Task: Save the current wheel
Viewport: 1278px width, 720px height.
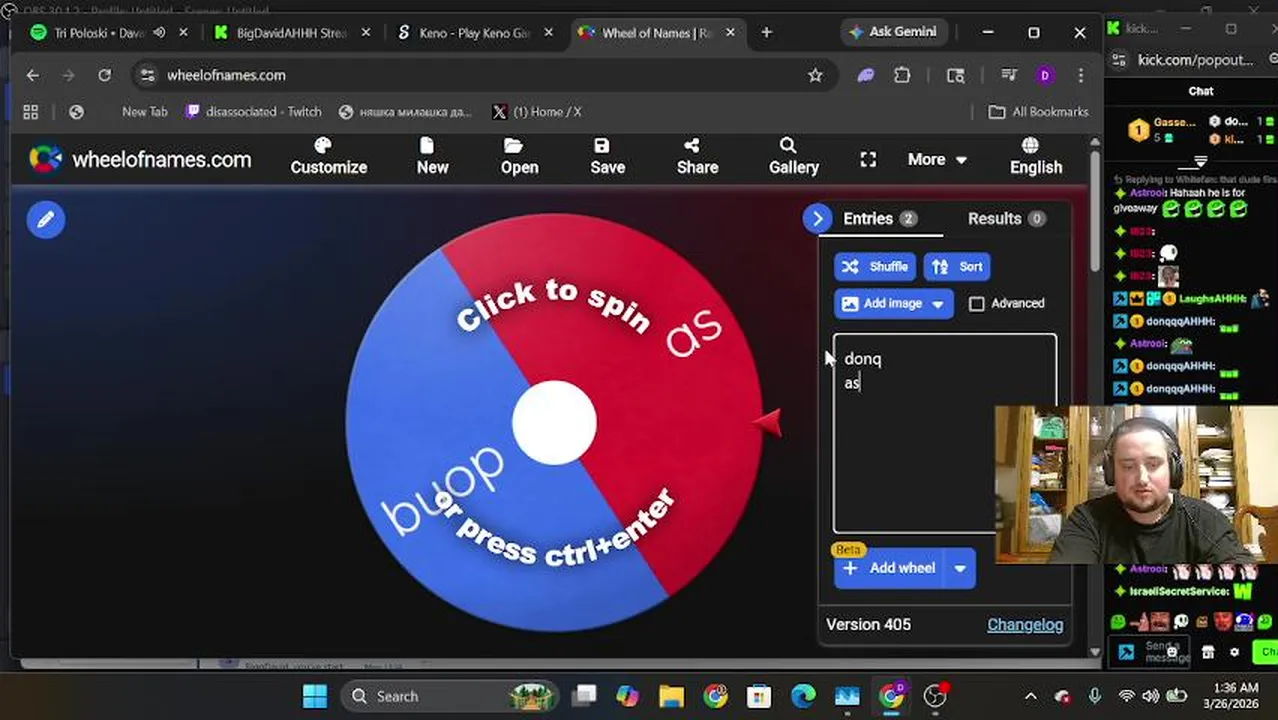Action: [x=607, y=157]
